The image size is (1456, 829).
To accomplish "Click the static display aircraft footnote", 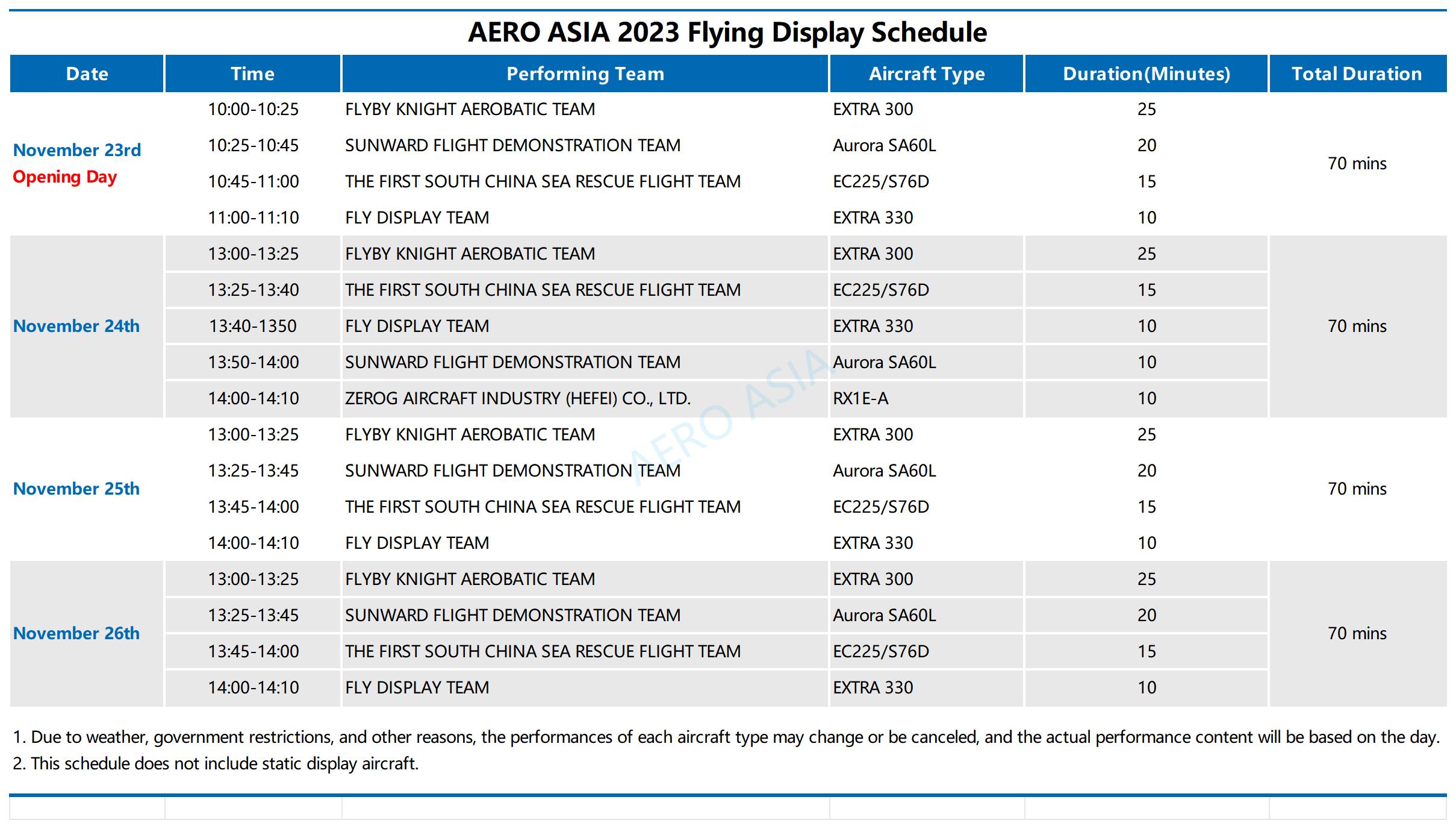I will pyautogui.click(x=216, y=763).
